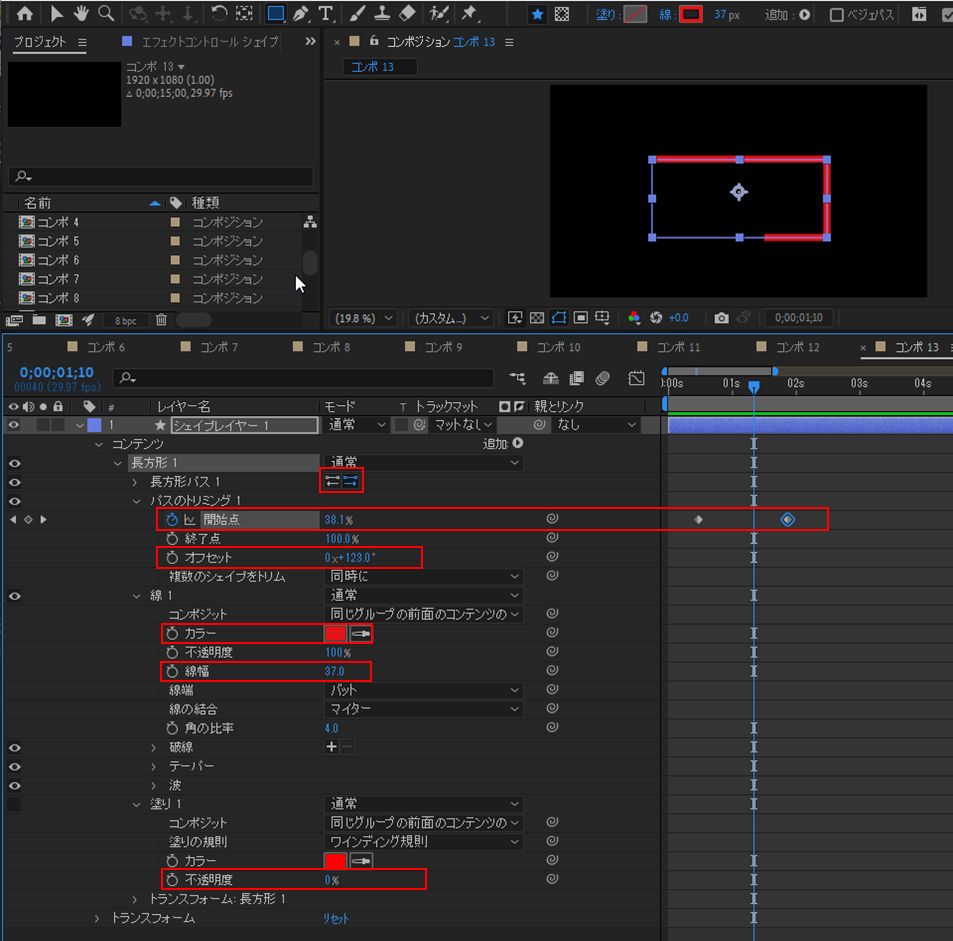Open the graph editor icon in timeline
Viewport: 953px width, 941px height.
(636, 378)
